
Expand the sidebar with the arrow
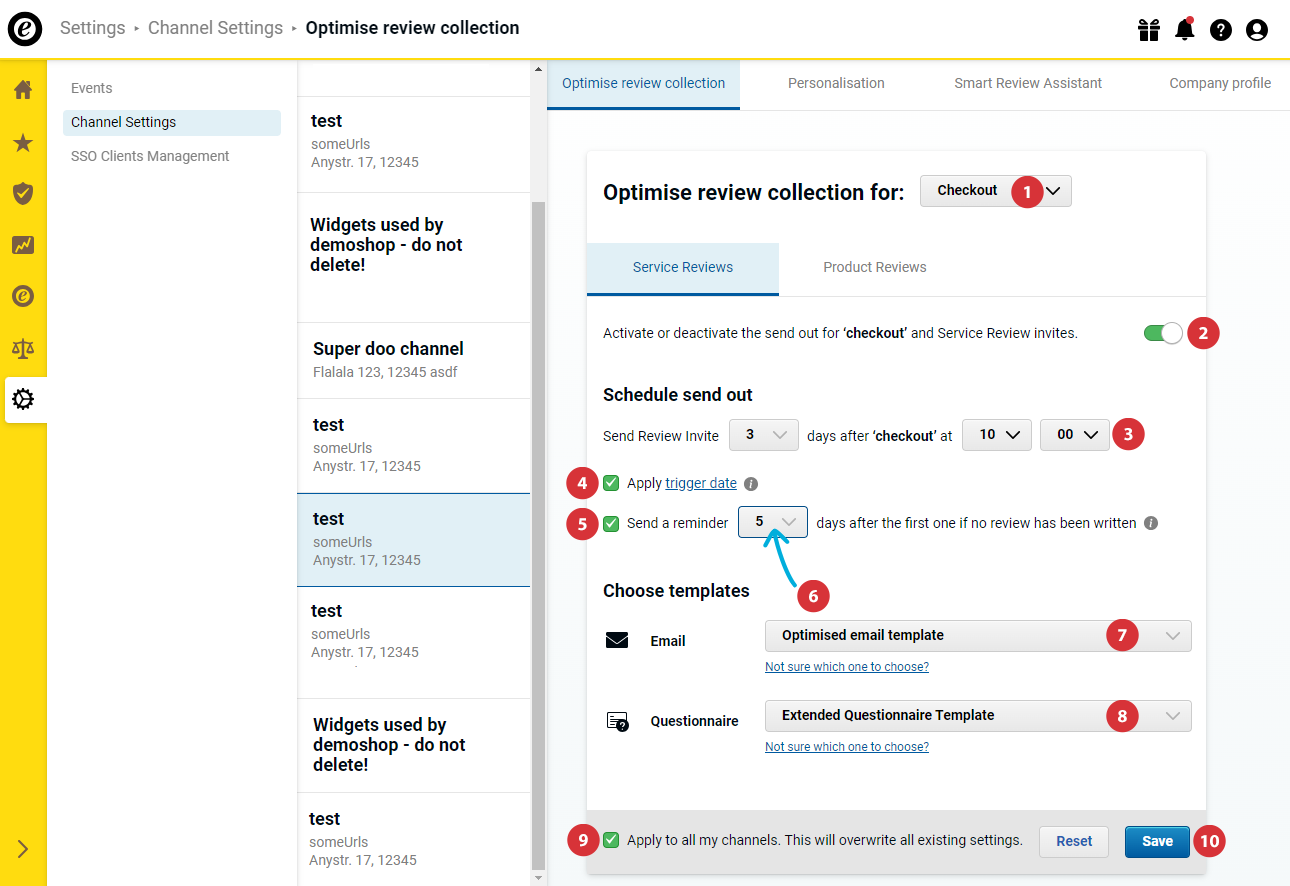point(23,850)
